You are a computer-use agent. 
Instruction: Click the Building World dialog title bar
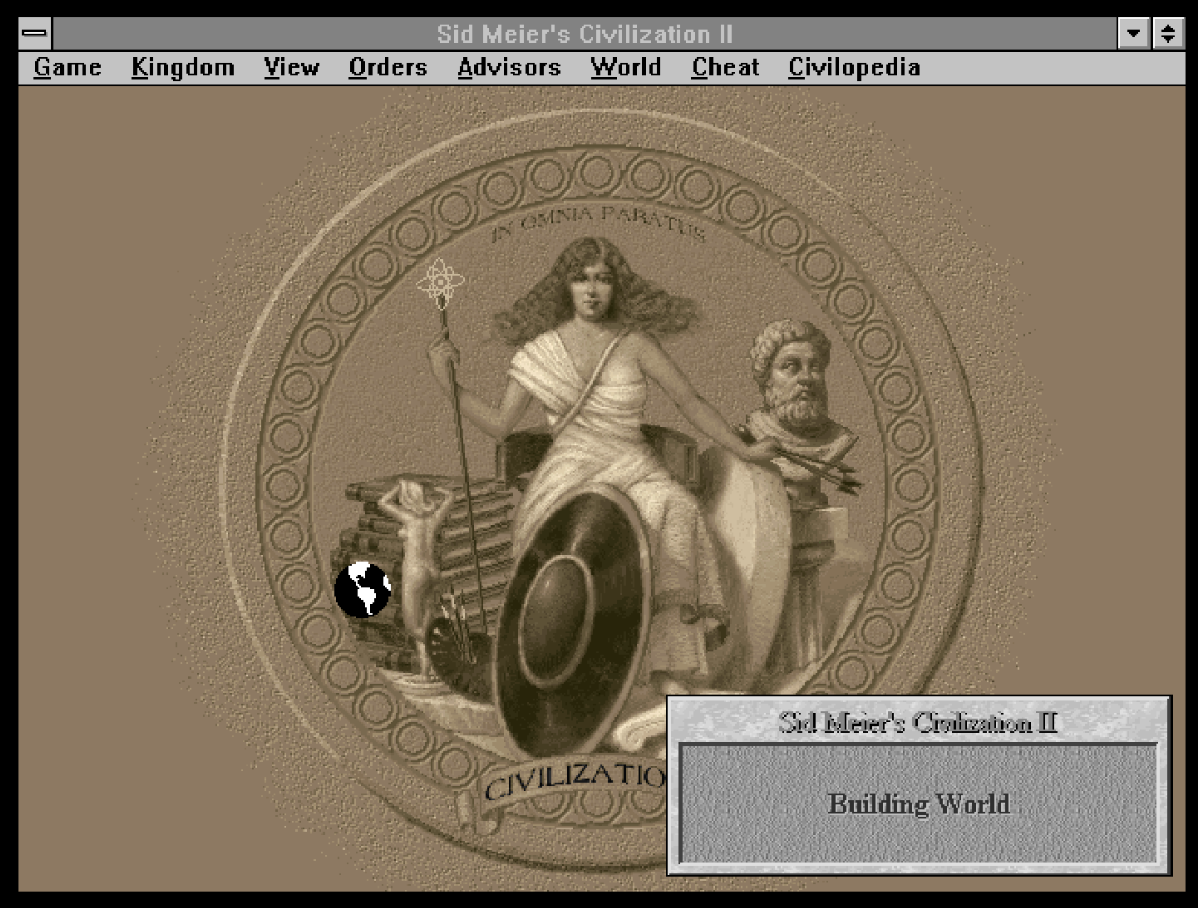point(918,722)
